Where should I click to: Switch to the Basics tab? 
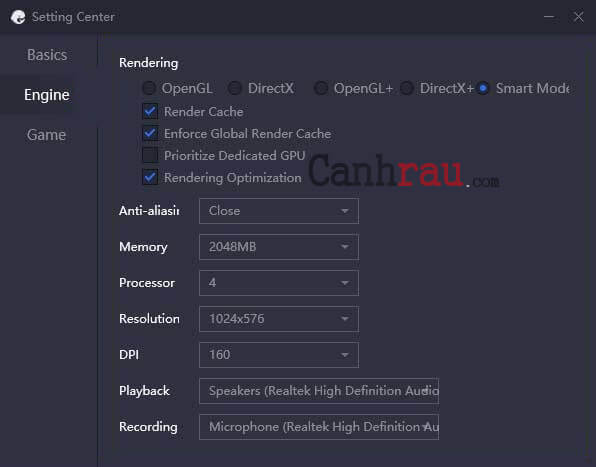click(x=47, y=55)
